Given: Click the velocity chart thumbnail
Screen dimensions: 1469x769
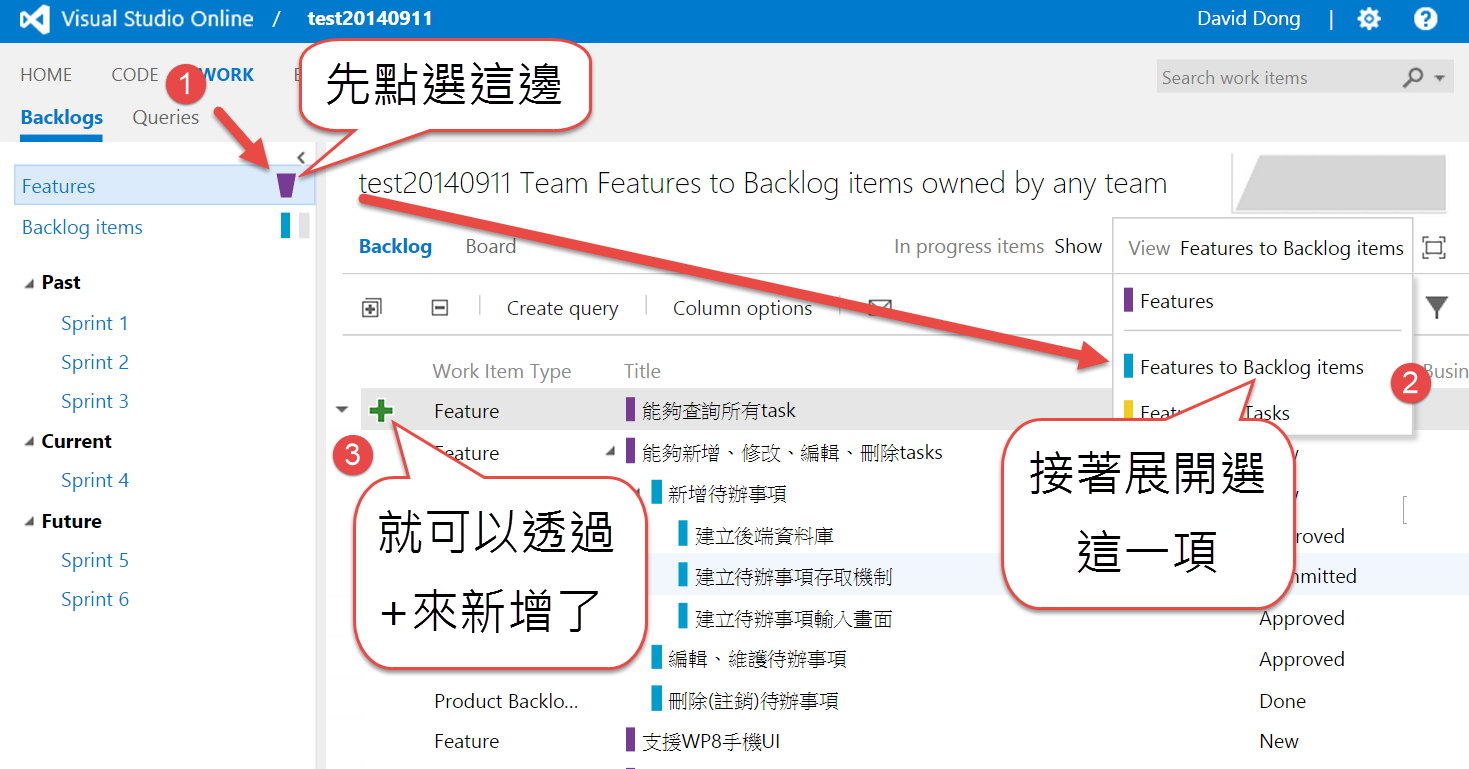Looking at the screenshot, I should pos(1341,183).
